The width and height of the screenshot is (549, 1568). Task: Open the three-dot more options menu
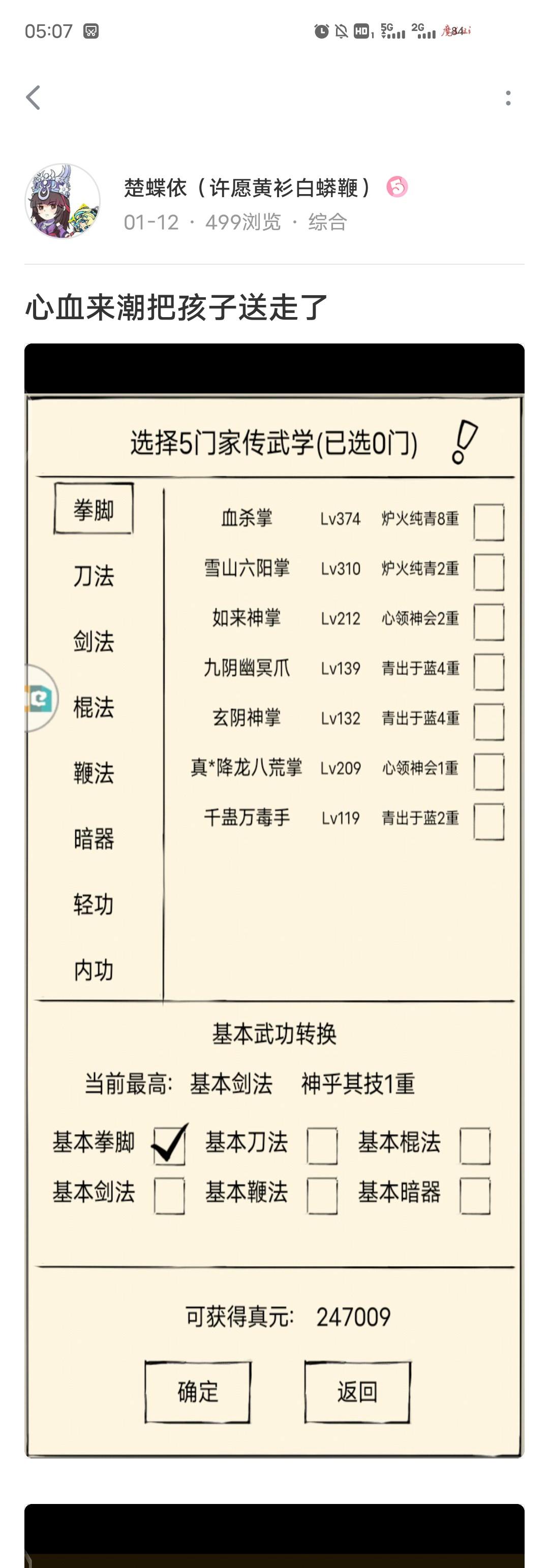508,98
